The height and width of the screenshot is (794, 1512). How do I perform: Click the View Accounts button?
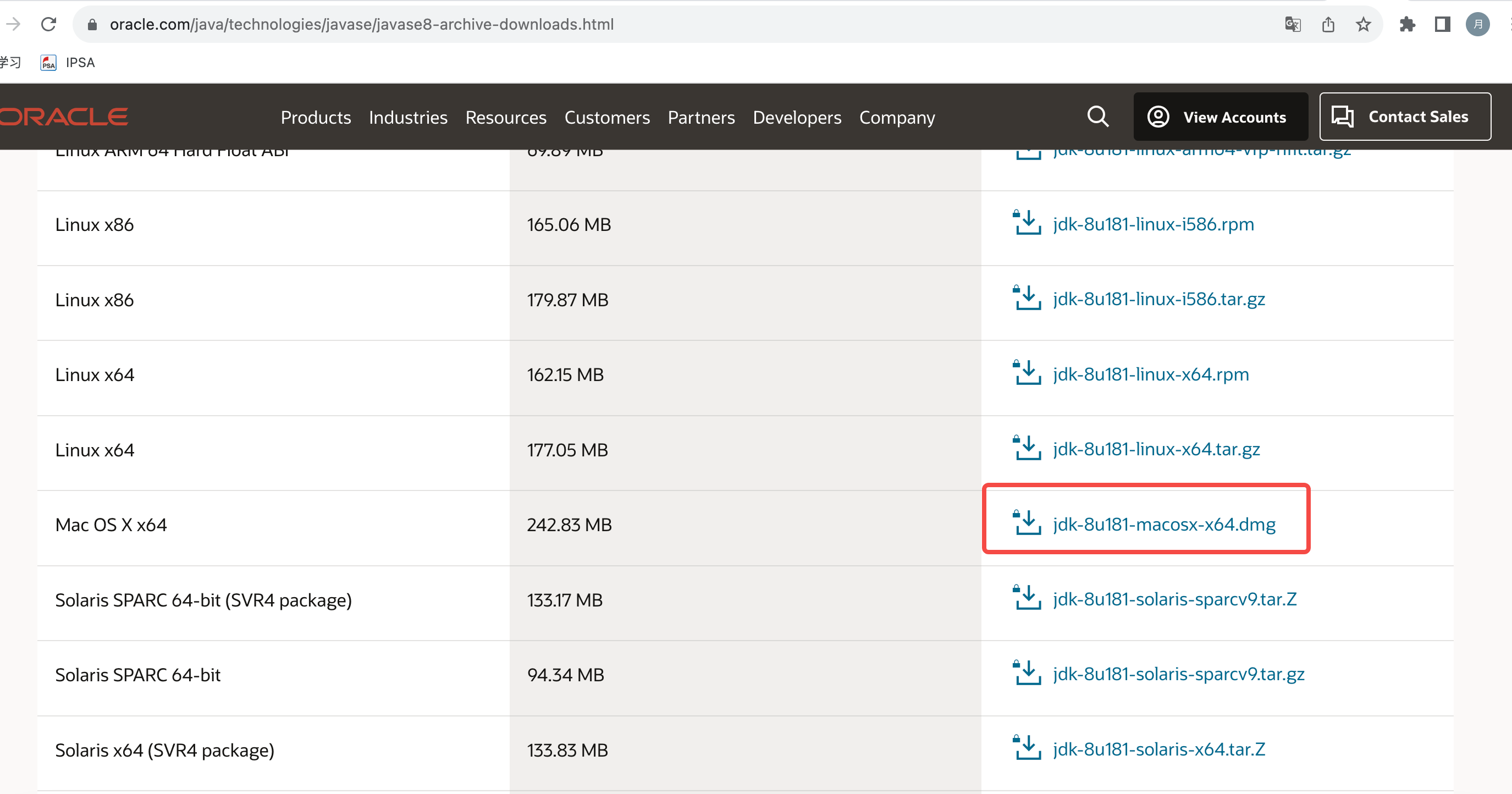tap(1220, 116)
